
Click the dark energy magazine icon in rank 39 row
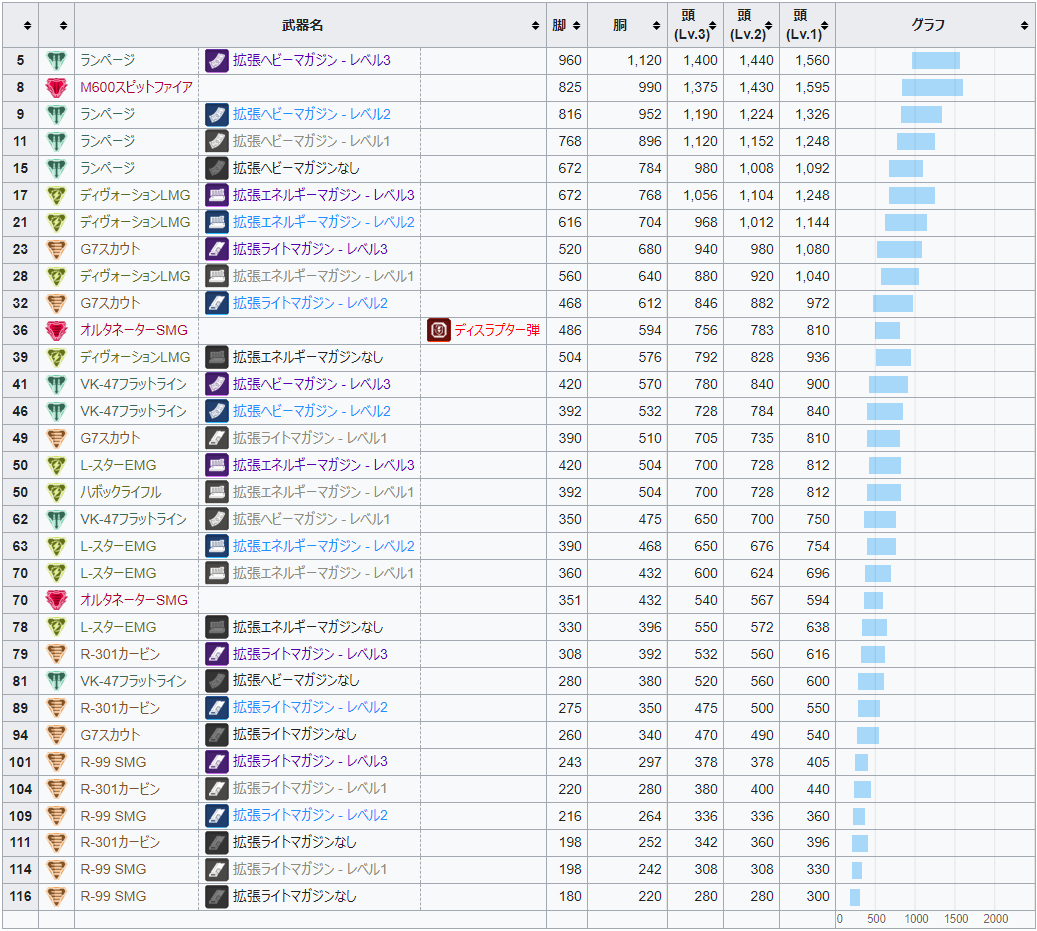tap(216, 358)
